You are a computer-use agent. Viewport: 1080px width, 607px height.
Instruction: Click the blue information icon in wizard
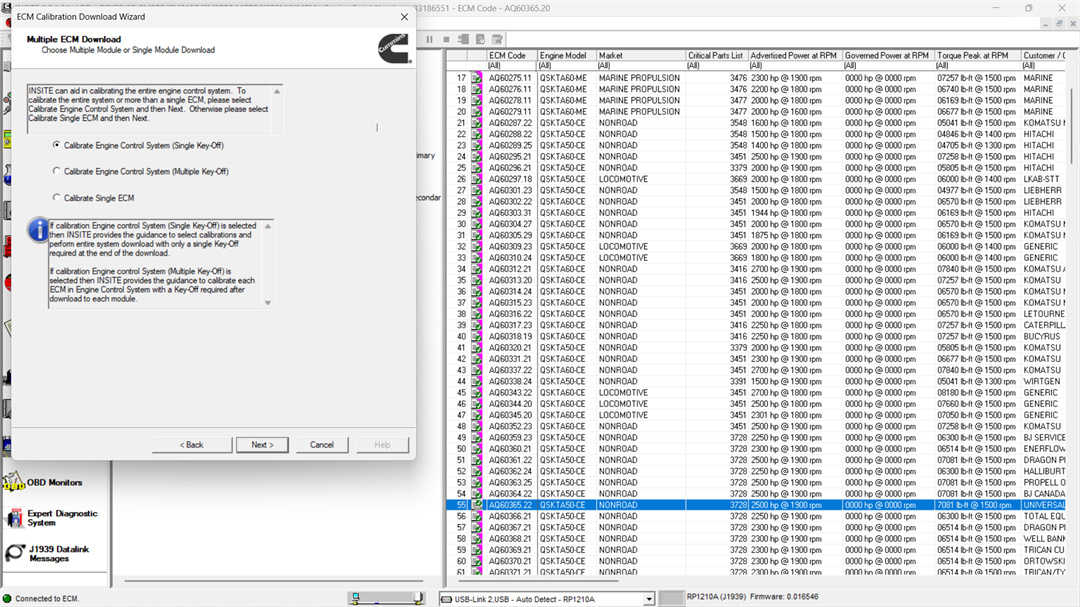tap(38, 230)
